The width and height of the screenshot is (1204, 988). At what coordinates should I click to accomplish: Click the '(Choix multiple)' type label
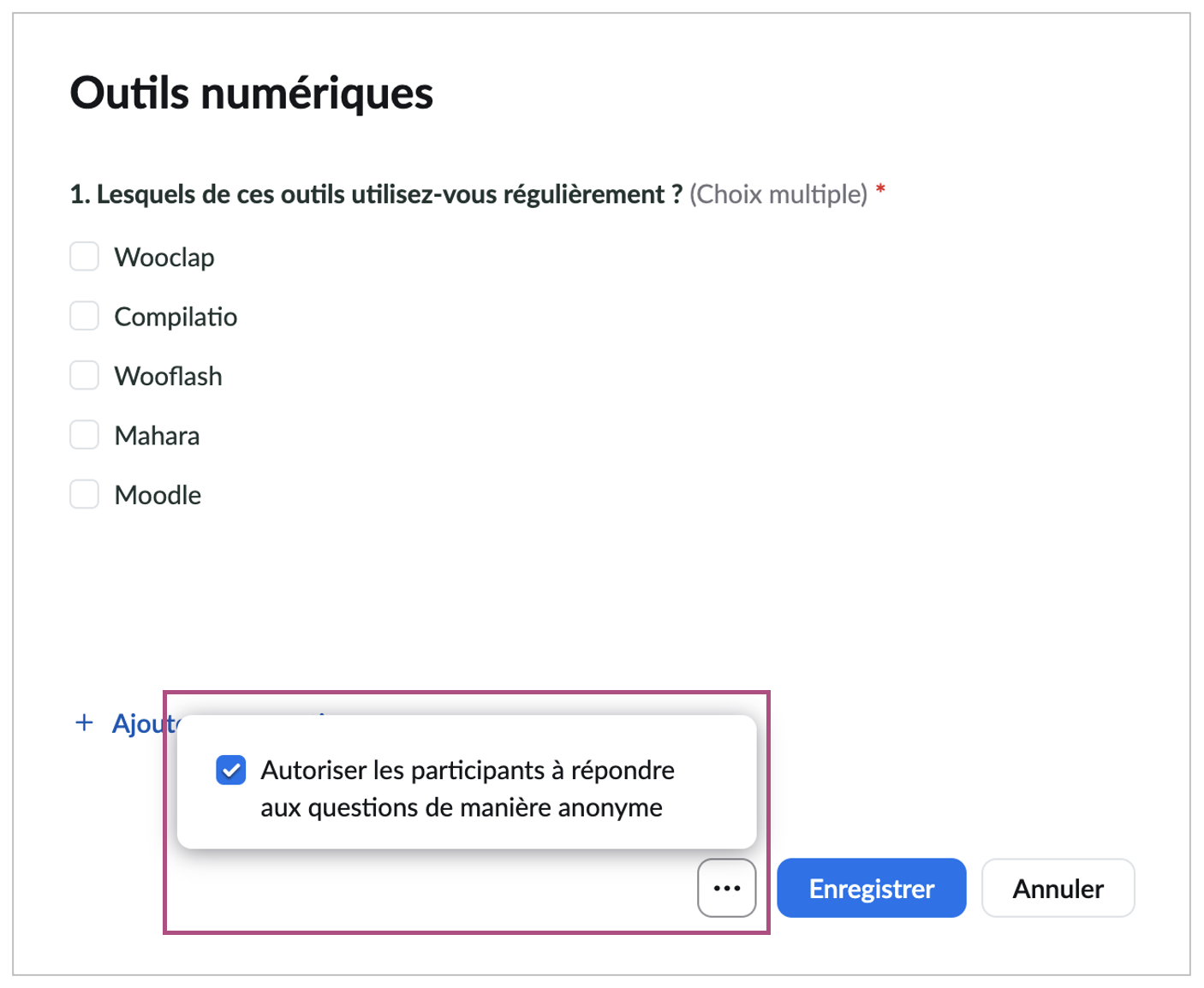point(778,194)
